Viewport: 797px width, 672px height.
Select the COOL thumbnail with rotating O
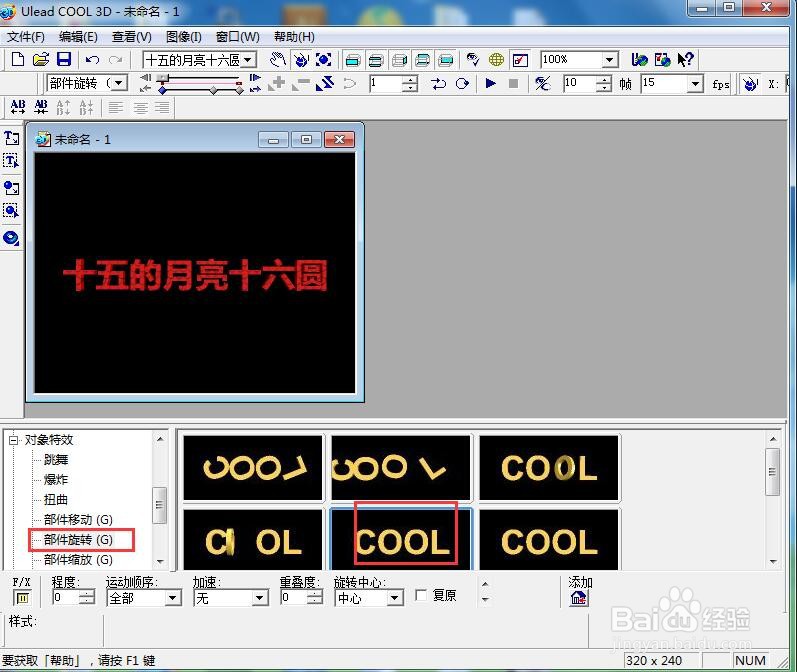pos(548,468)
